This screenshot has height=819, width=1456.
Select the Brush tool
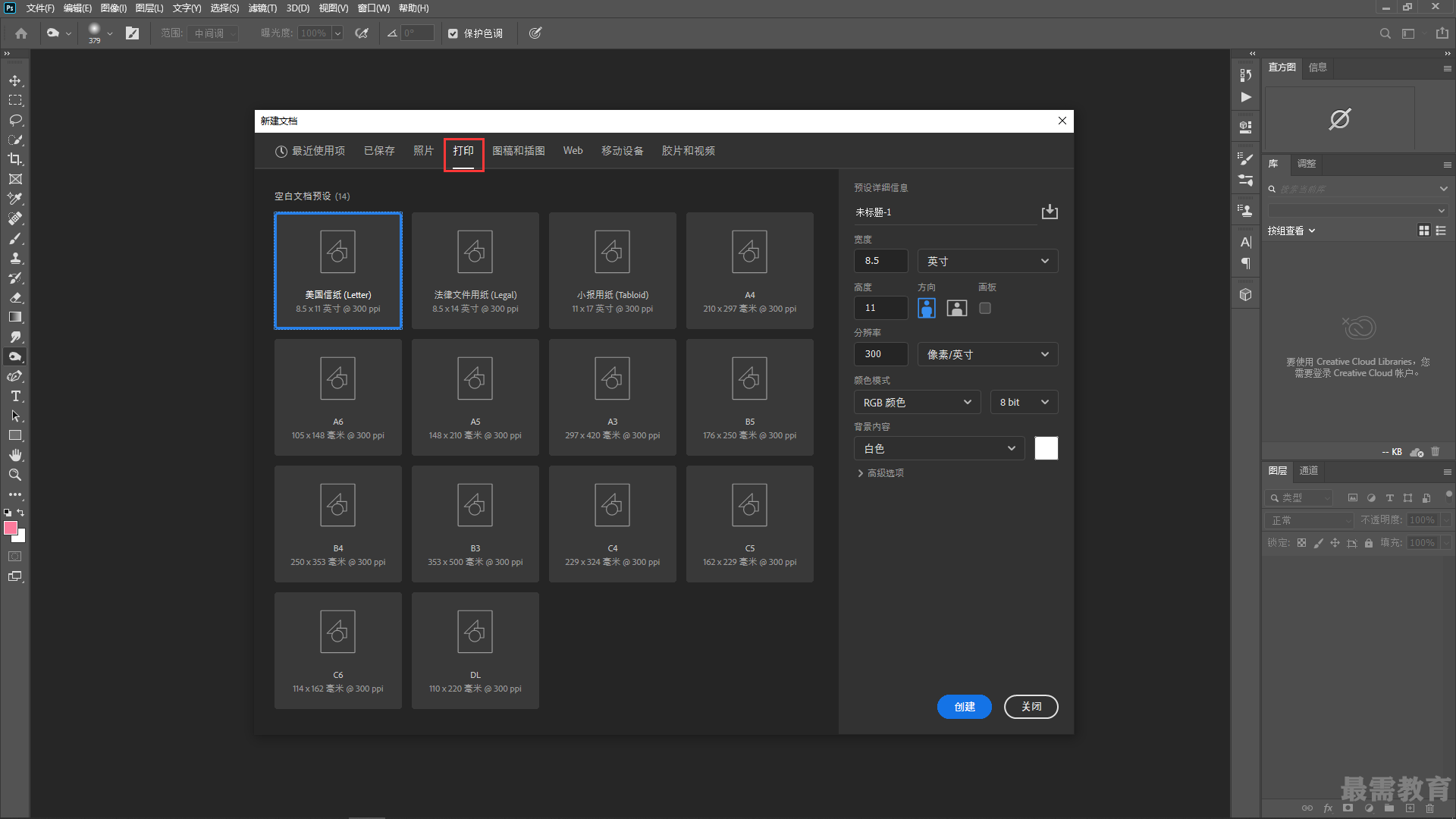click(15, 238)
